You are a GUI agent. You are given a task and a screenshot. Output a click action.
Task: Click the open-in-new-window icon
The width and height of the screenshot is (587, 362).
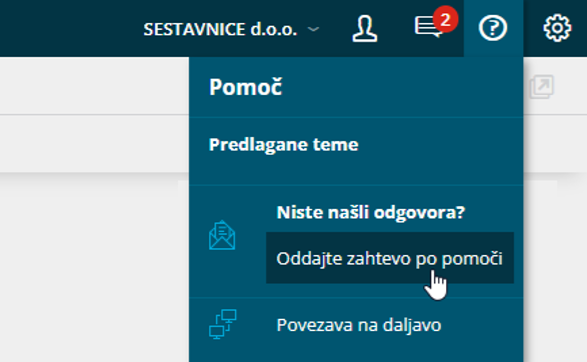pos(541,87)
